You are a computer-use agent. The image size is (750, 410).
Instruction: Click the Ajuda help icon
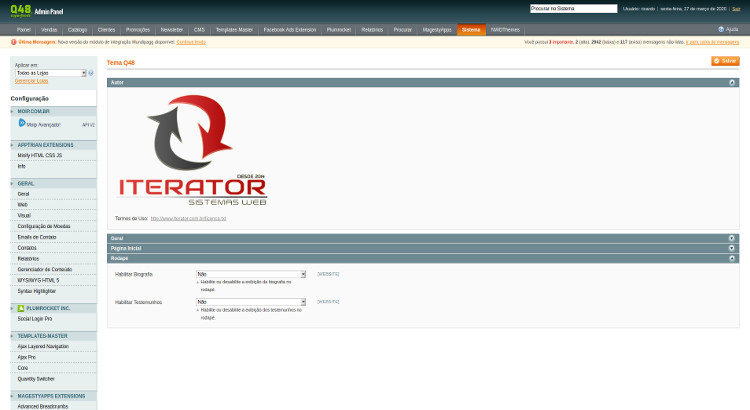(x=721, y=30)
